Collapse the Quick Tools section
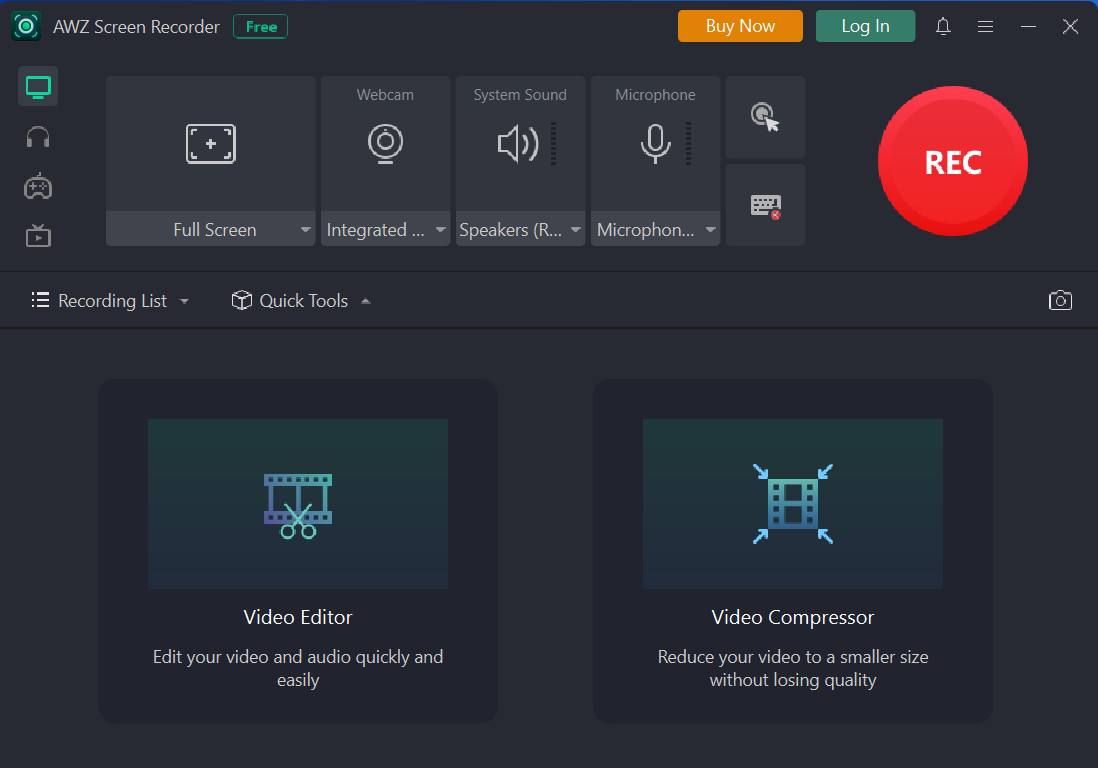1098x768 pixels. [365, 300]
